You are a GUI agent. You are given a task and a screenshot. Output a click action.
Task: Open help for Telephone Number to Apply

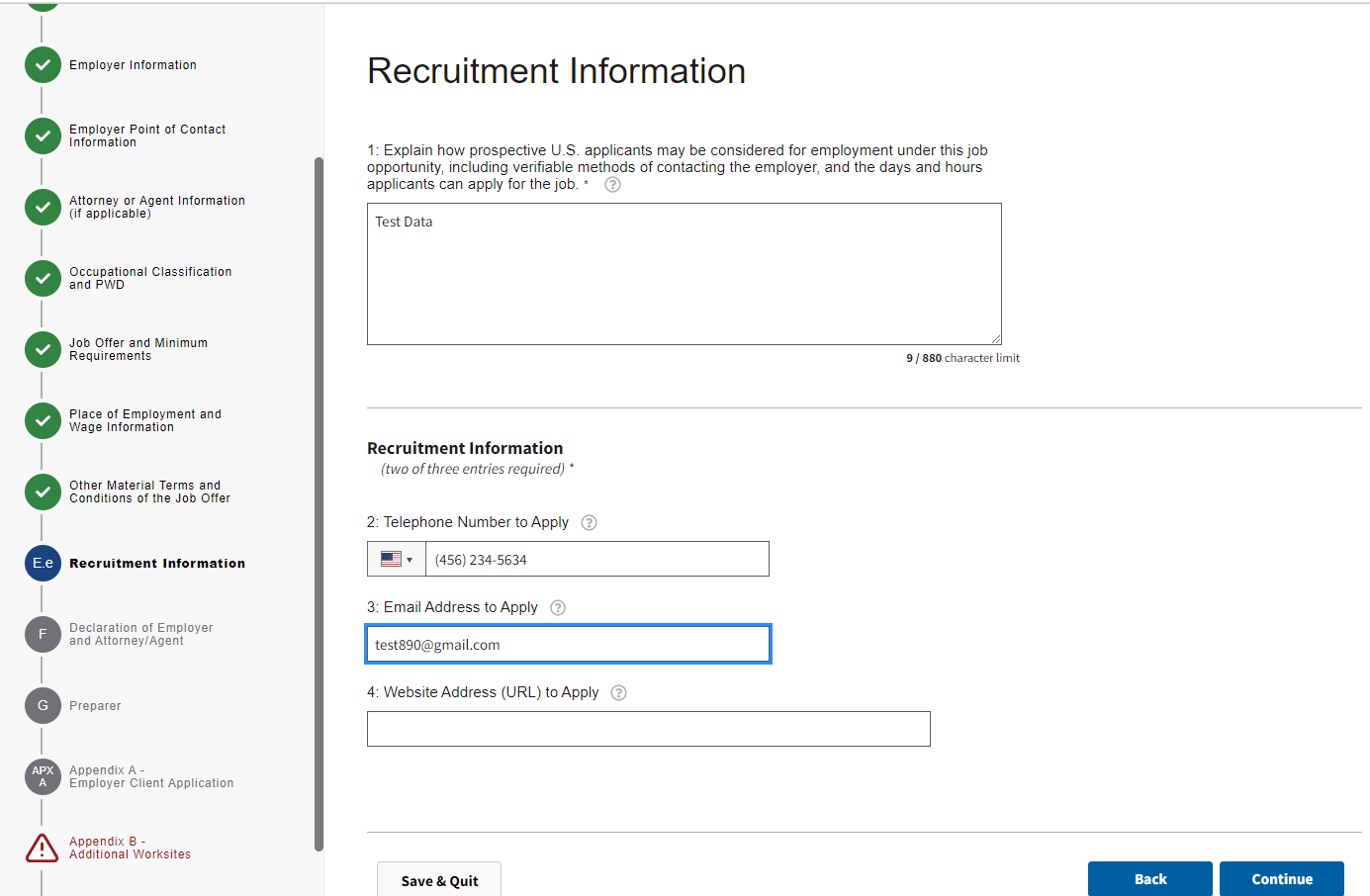pos(589,523)
